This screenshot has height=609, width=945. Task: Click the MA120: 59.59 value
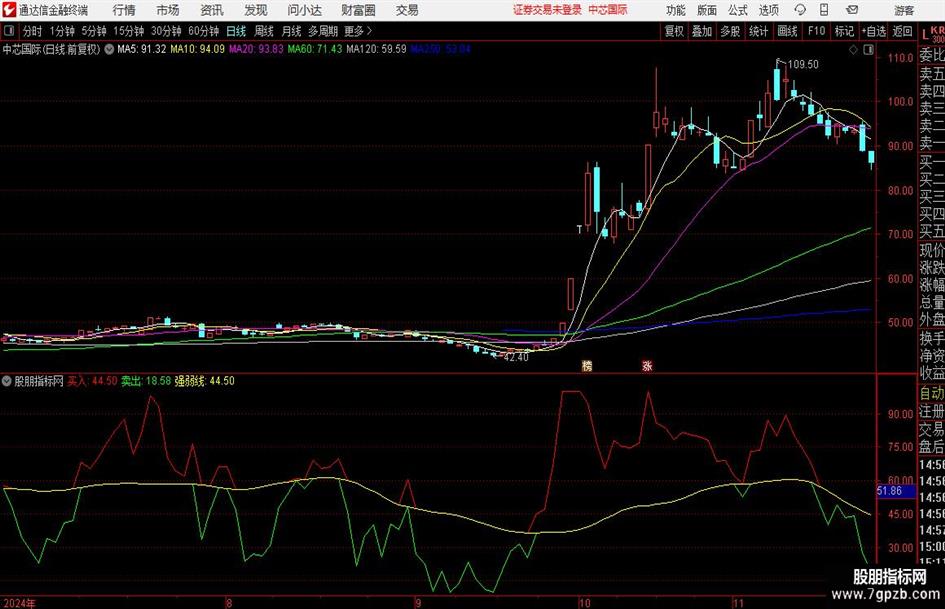coord(377,49)
